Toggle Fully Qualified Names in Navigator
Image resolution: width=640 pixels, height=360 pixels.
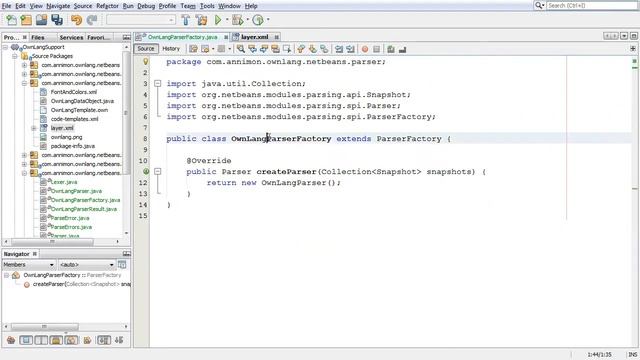click(87, 340)
